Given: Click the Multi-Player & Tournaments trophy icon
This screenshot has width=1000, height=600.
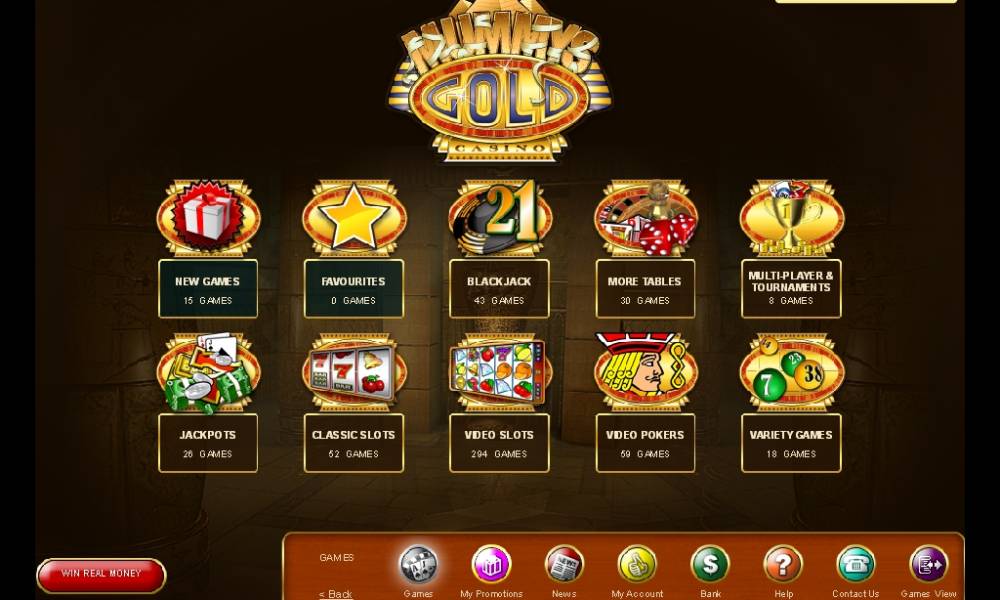Looking at the screenshot, I should [791, 218].
